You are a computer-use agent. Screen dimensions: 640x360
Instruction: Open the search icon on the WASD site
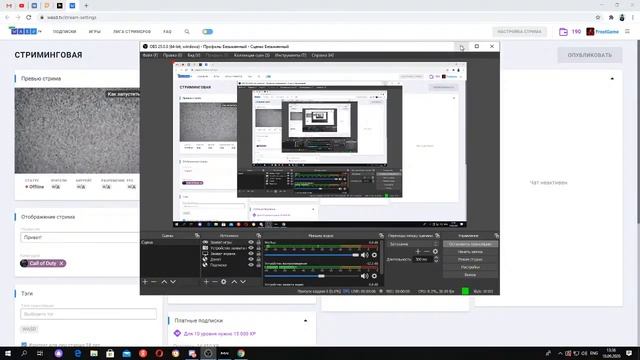pos(187,31)
